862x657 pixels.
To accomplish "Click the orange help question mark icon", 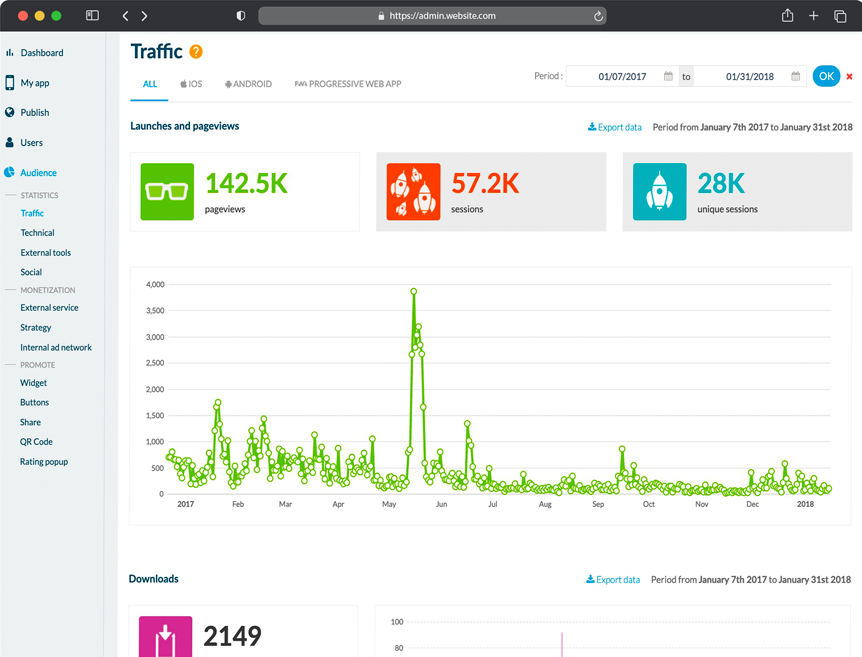I will click(196, 52).
